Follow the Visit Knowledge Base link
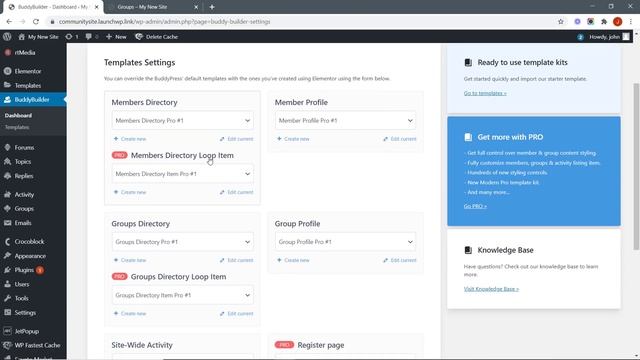Image resolution: width=640 pixels, height=360 pixels. click(x=491, y=289)
